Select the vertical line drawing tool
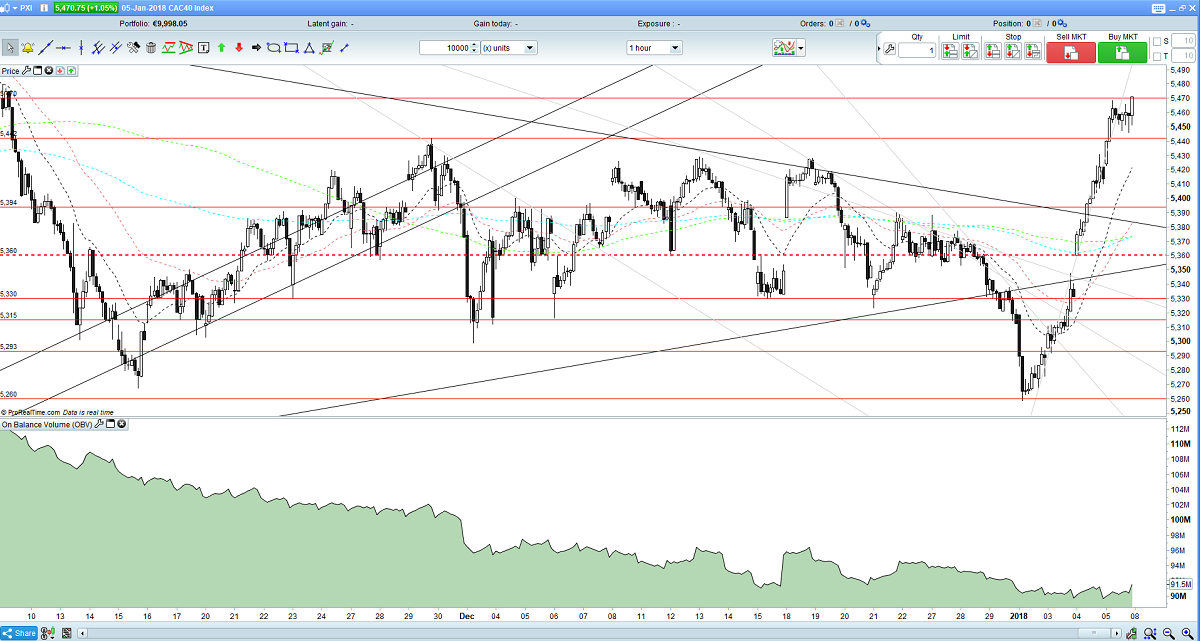Image resolution: width=1200 pixels, height=641 pixels. pyautogui.click(x=81, y=47)
